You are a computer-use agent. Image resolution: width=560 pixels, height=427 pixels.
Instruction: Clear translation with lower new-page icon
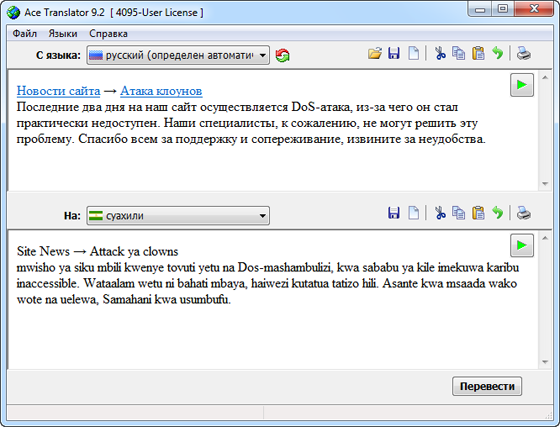pos(414,213)
